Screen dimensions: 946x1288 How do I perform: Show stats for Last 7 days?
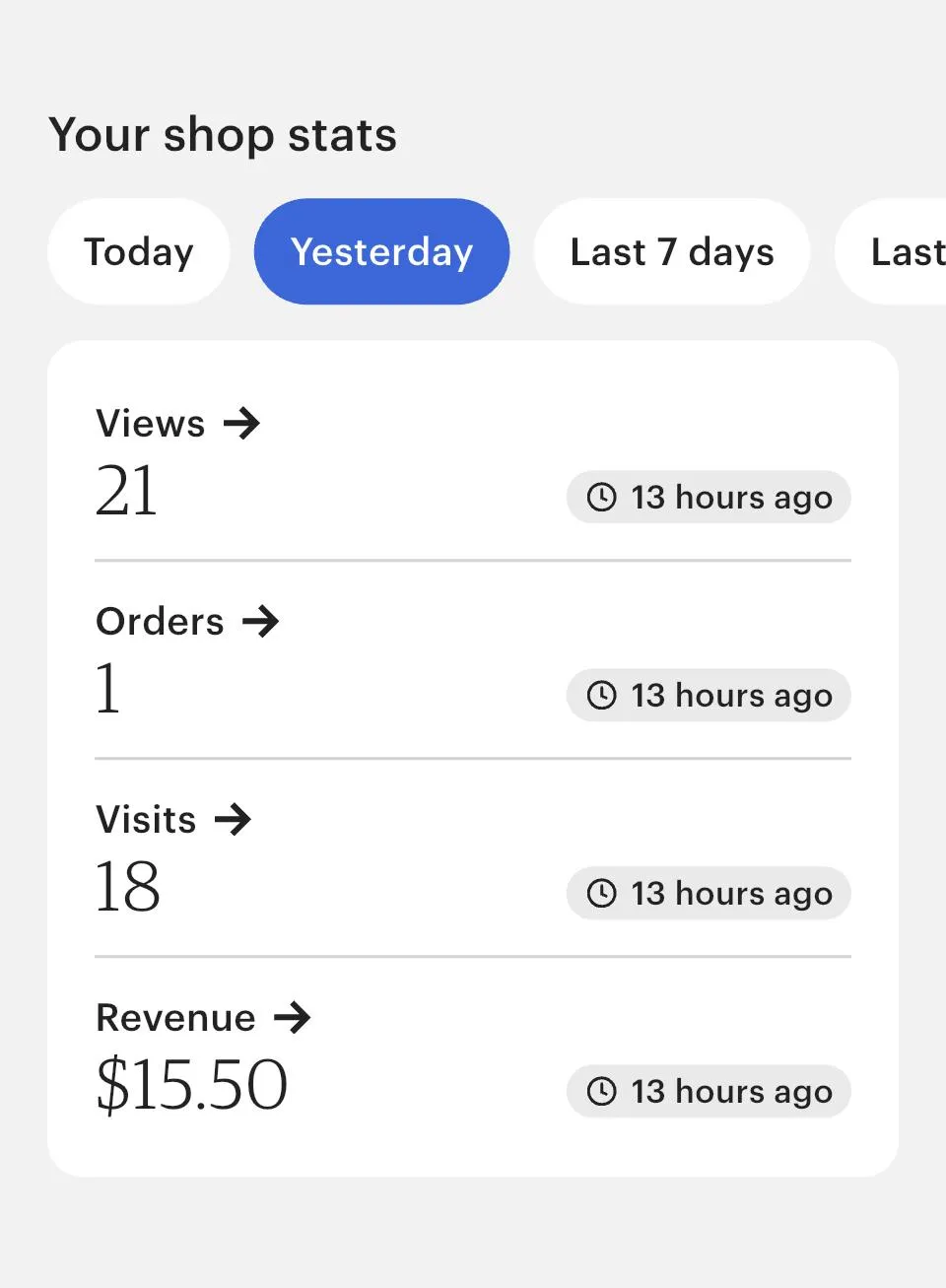click(672, 252)
